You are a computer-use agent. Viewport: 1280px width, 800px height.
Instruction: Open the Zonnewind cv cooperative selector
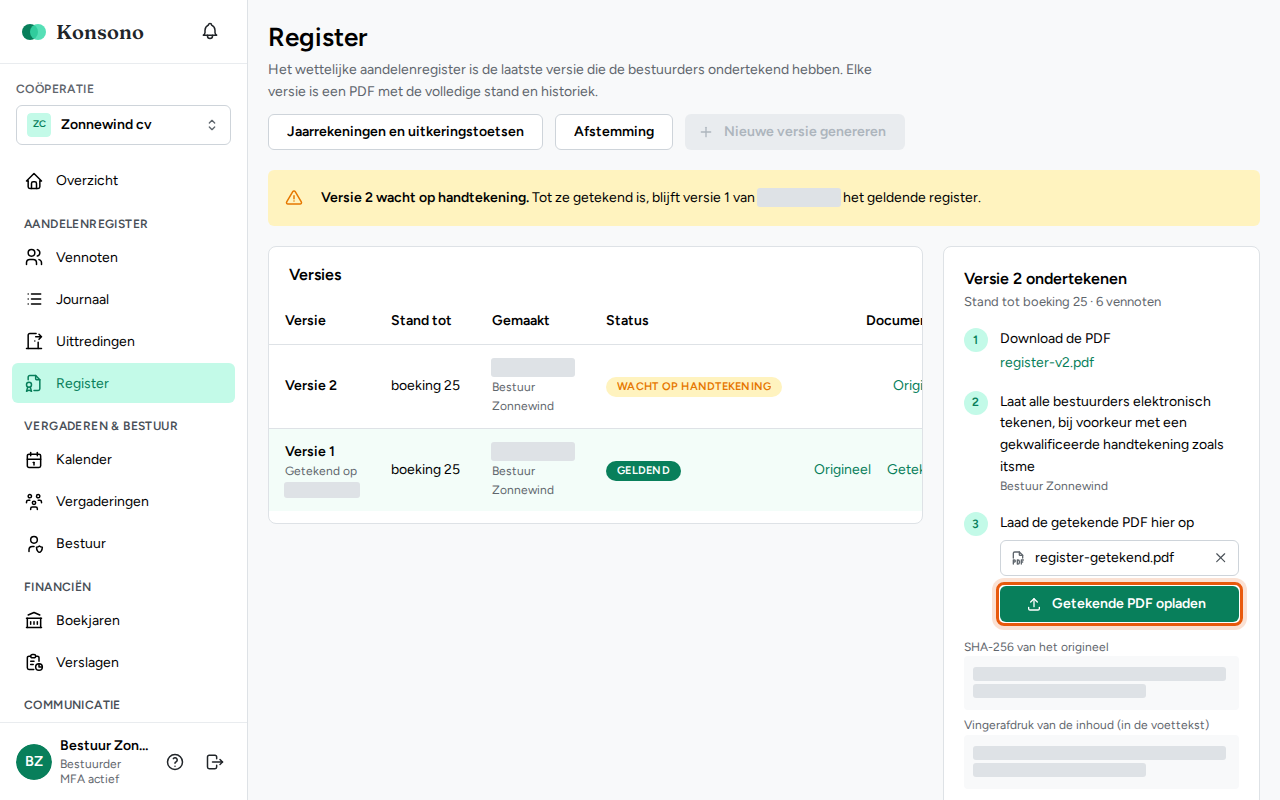point(123,125)
